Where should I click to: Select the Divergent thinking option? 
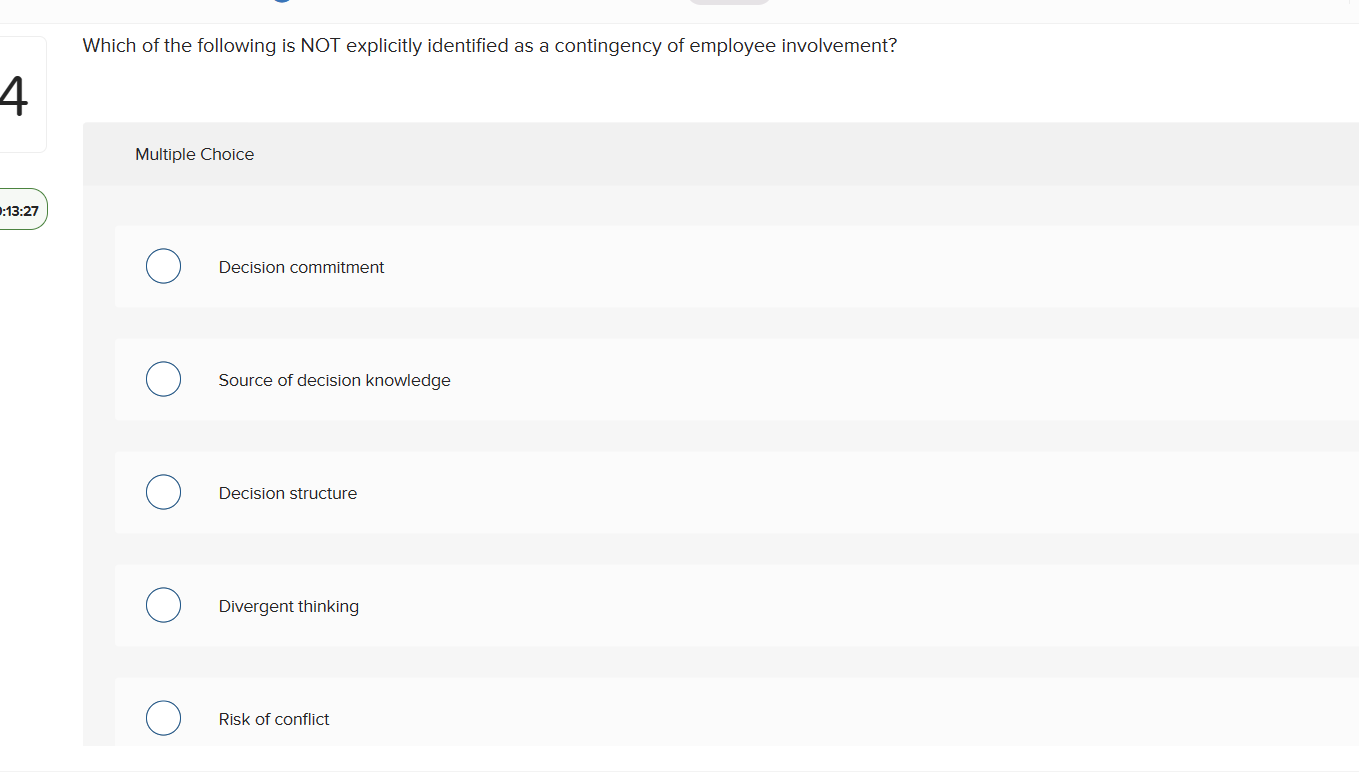click(163, 605)
